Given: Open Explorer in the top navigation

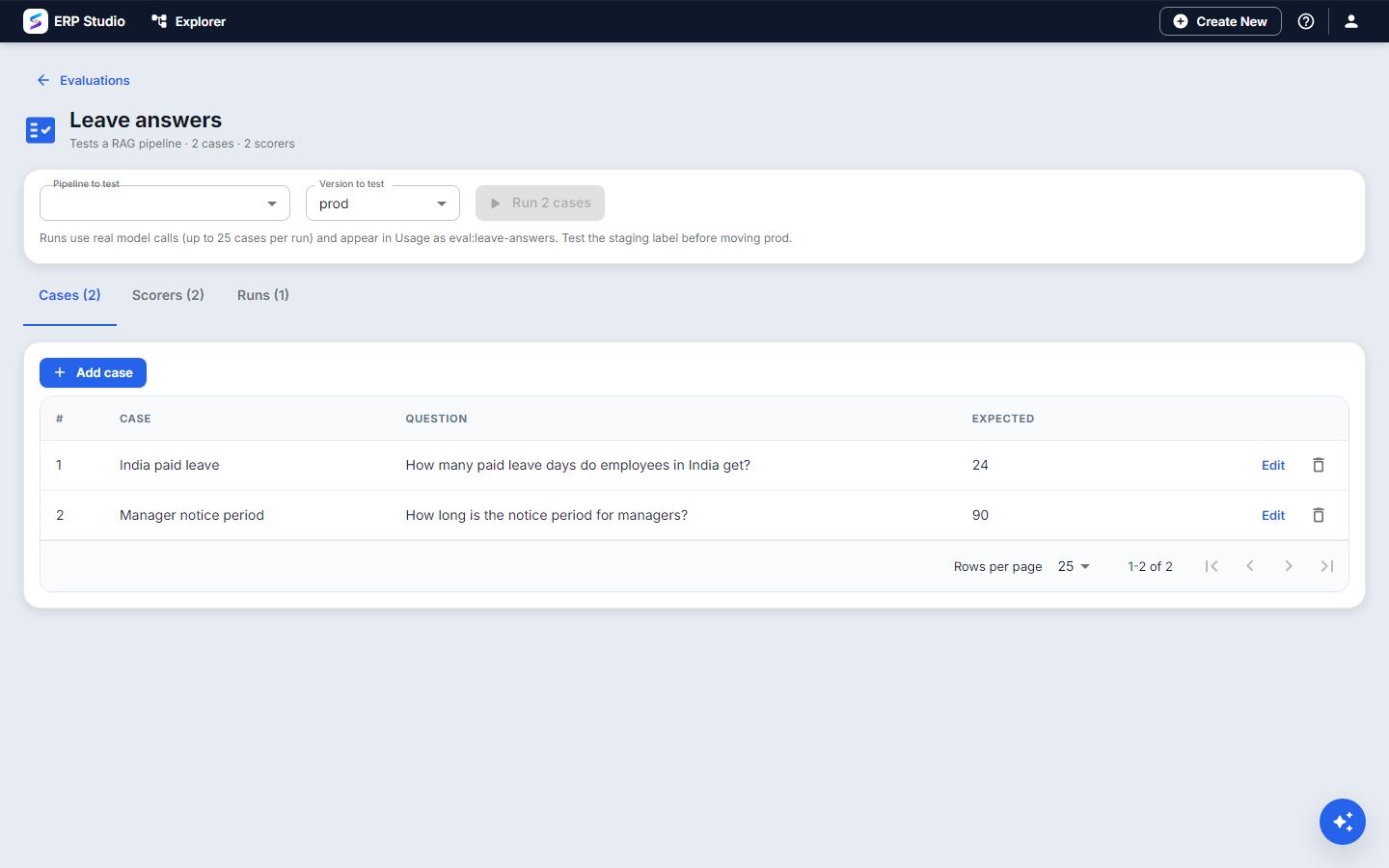Looking at the screenshot, I should pyautogui.click(x=189, y=21).
